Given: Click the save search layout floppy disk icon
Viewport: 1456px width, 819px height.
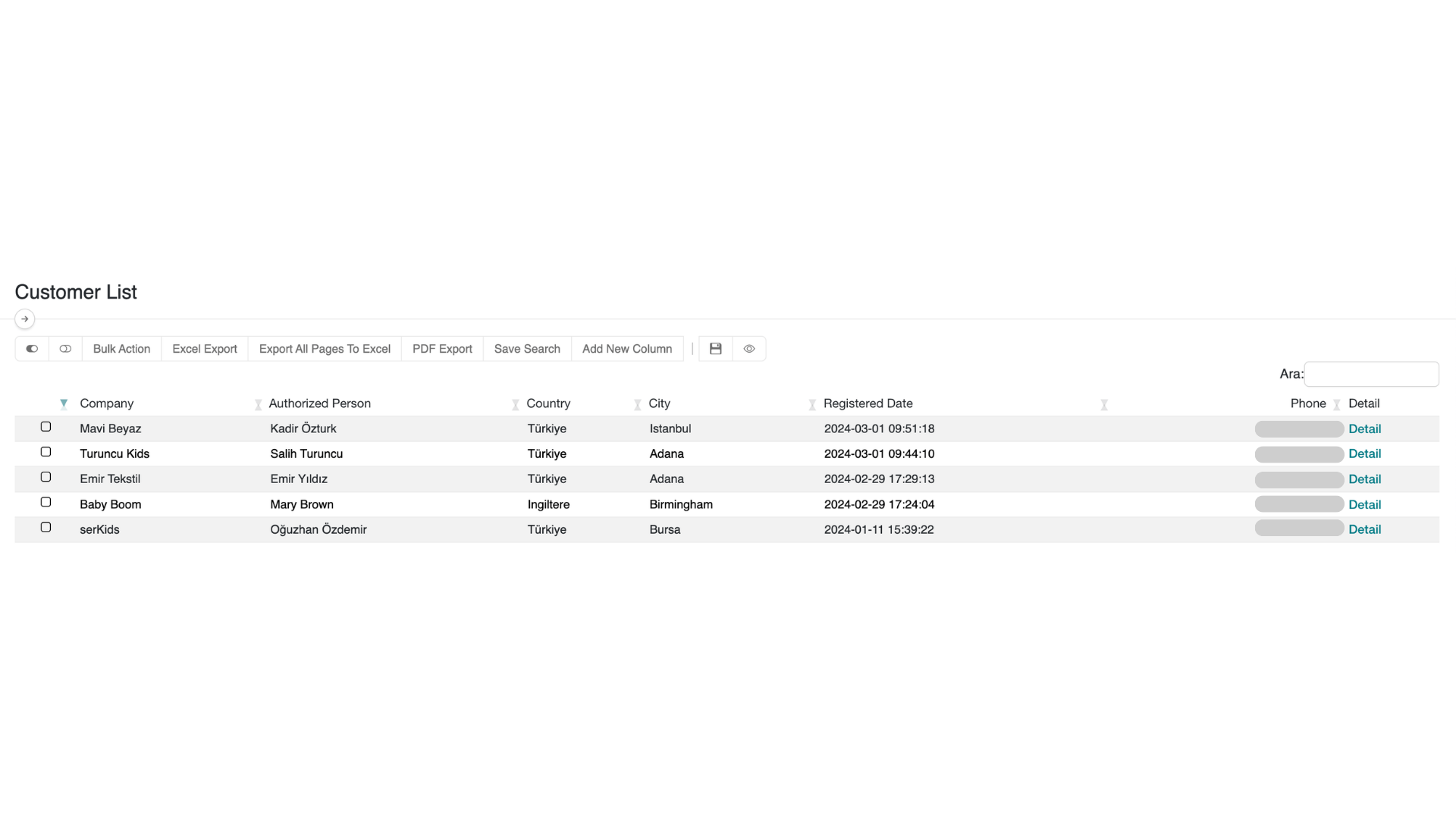Looking at the screenshot, I should click(714, 348).
